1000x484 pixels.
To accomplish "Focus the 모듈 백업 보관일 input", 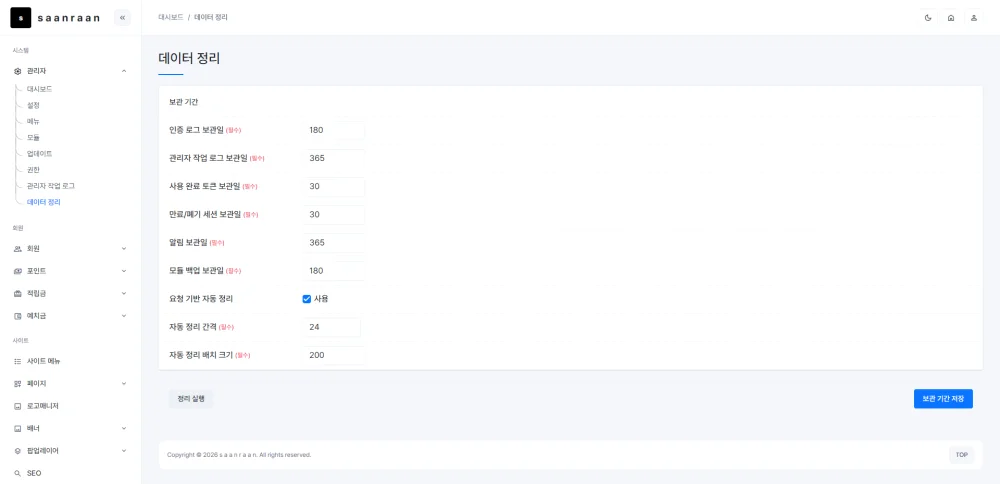I will pos(333,270).
